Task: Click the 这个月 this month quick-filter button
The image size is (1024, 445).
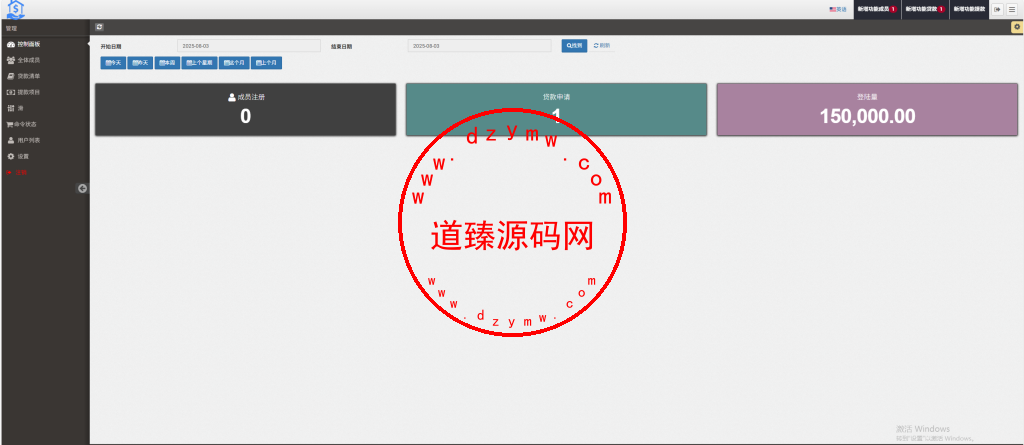Action: [x=234, y=63]
